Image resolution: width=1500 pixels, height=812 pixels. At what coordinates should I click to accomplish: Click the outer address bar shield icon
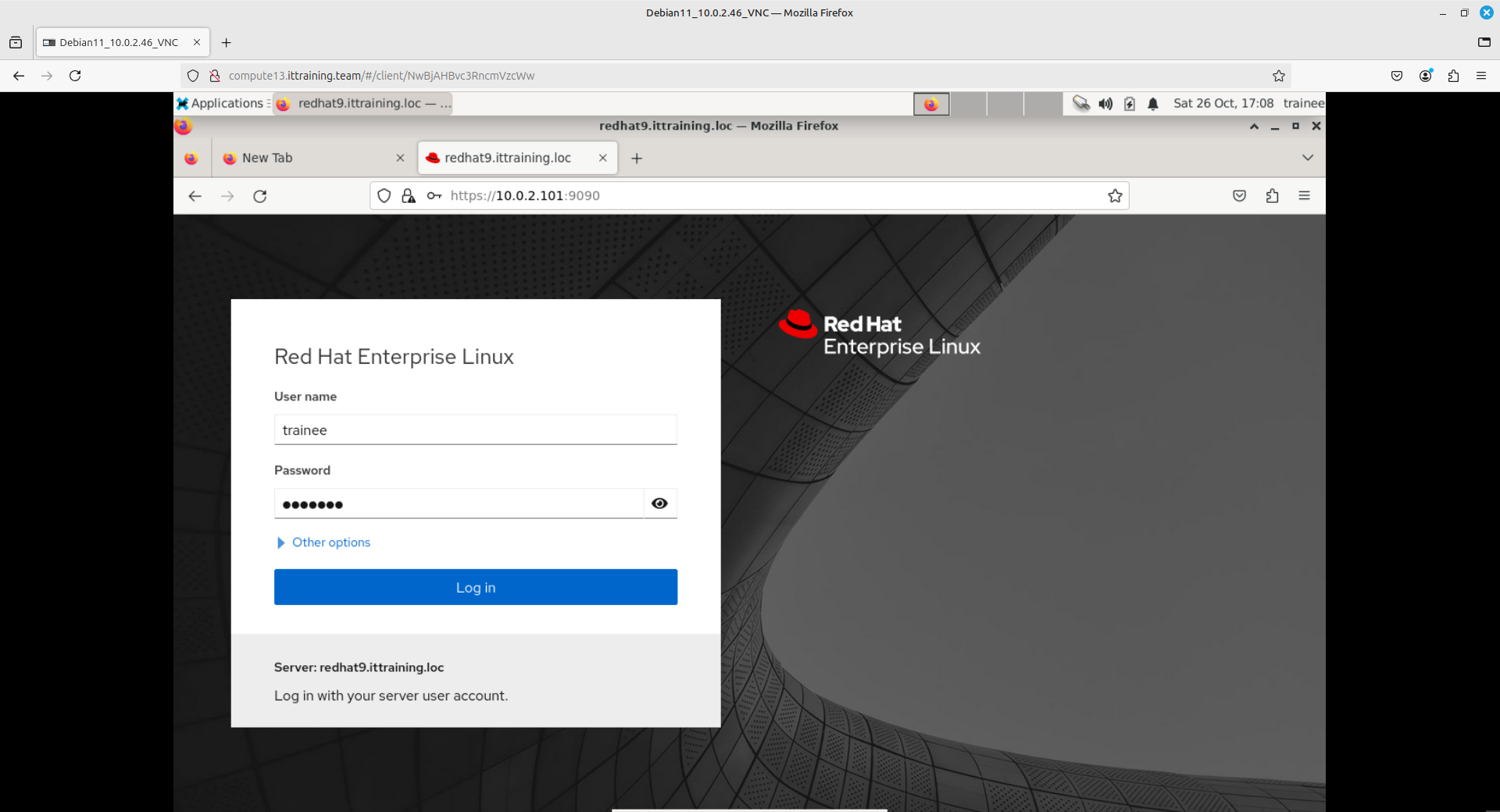pos(193,76)
